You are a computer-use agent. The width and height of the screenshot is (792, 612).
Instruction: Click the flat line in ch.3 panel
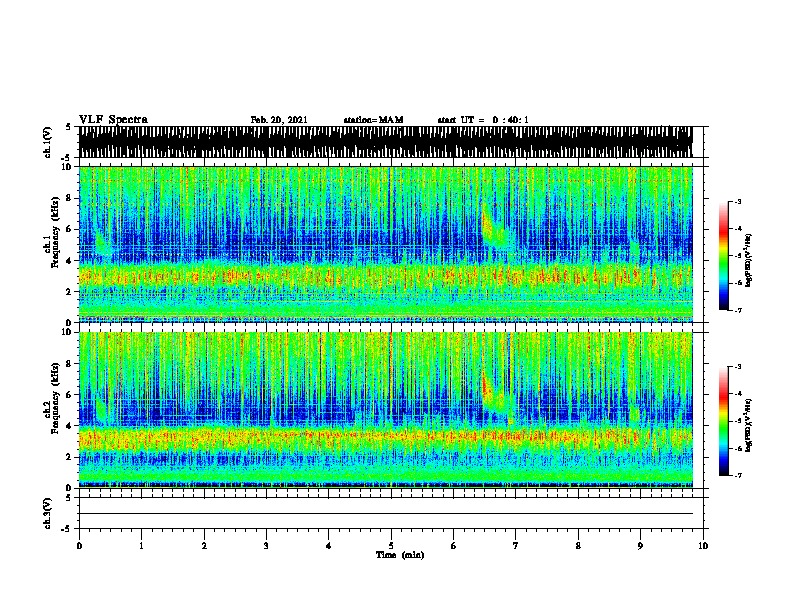(x=386, y=514)
